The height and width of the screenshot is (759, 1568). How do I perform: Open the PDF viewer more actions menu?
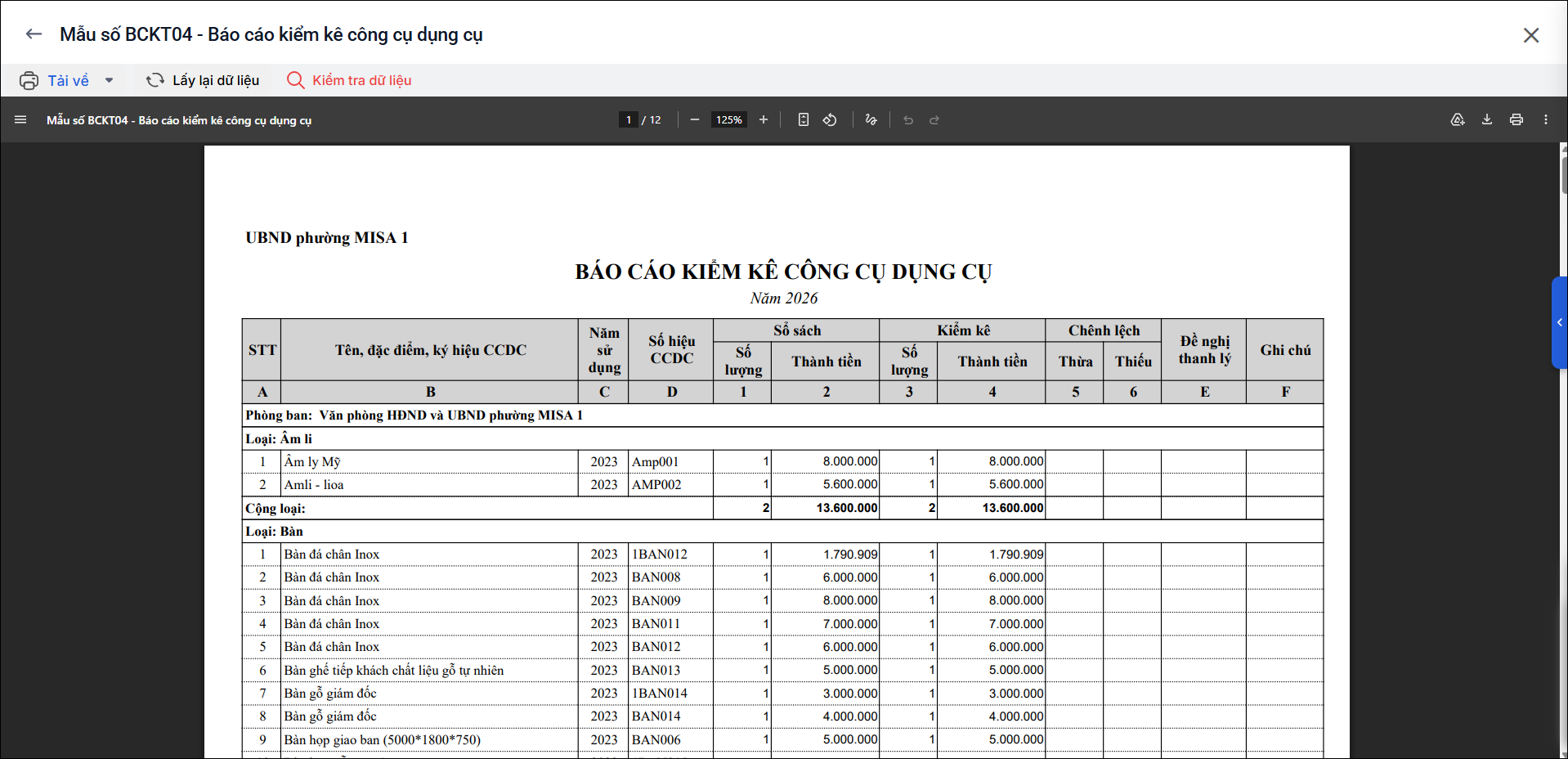point(1546,119)
